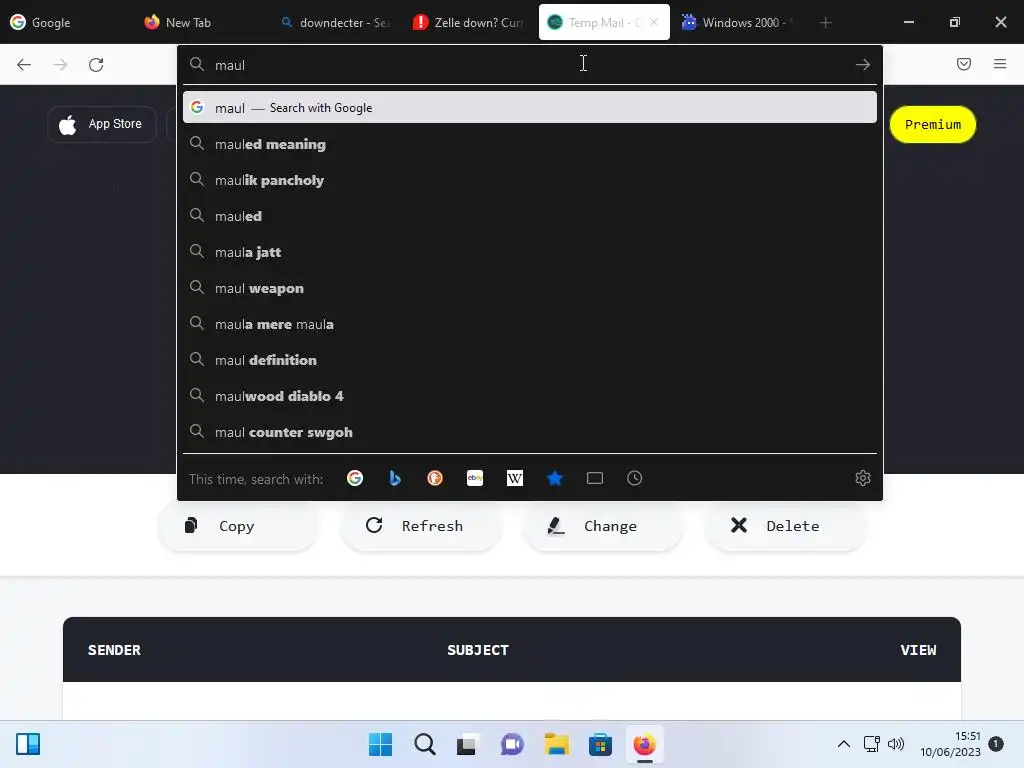The image size is (1024, 768).
Task: Click the Premium button
Action: 933,124
